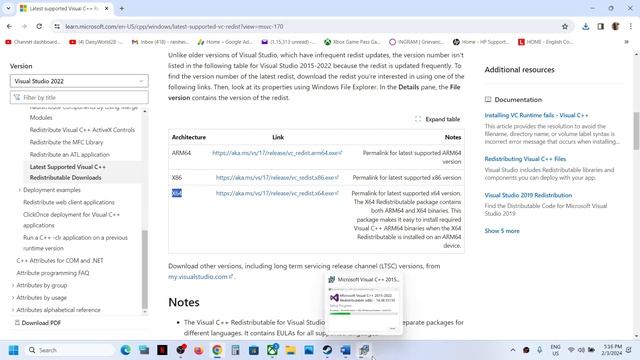Open Redistribute the MFC Library item
This screenshot has width=640, height=360.
67,142
